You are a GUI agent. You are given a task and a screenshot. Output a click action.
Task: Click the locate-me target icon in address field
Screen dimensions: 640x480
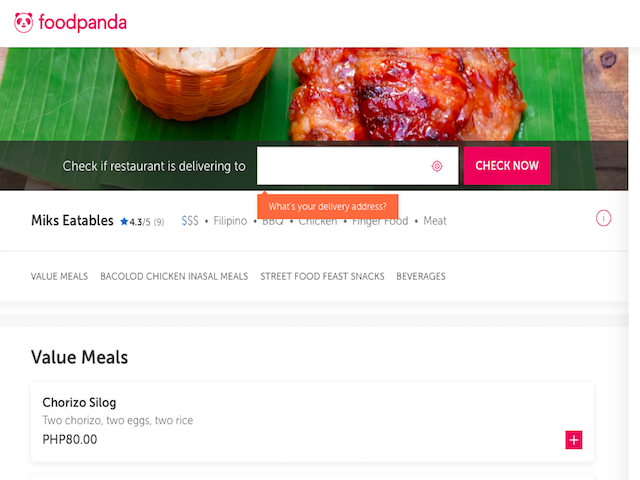click(x=437, y=166)
